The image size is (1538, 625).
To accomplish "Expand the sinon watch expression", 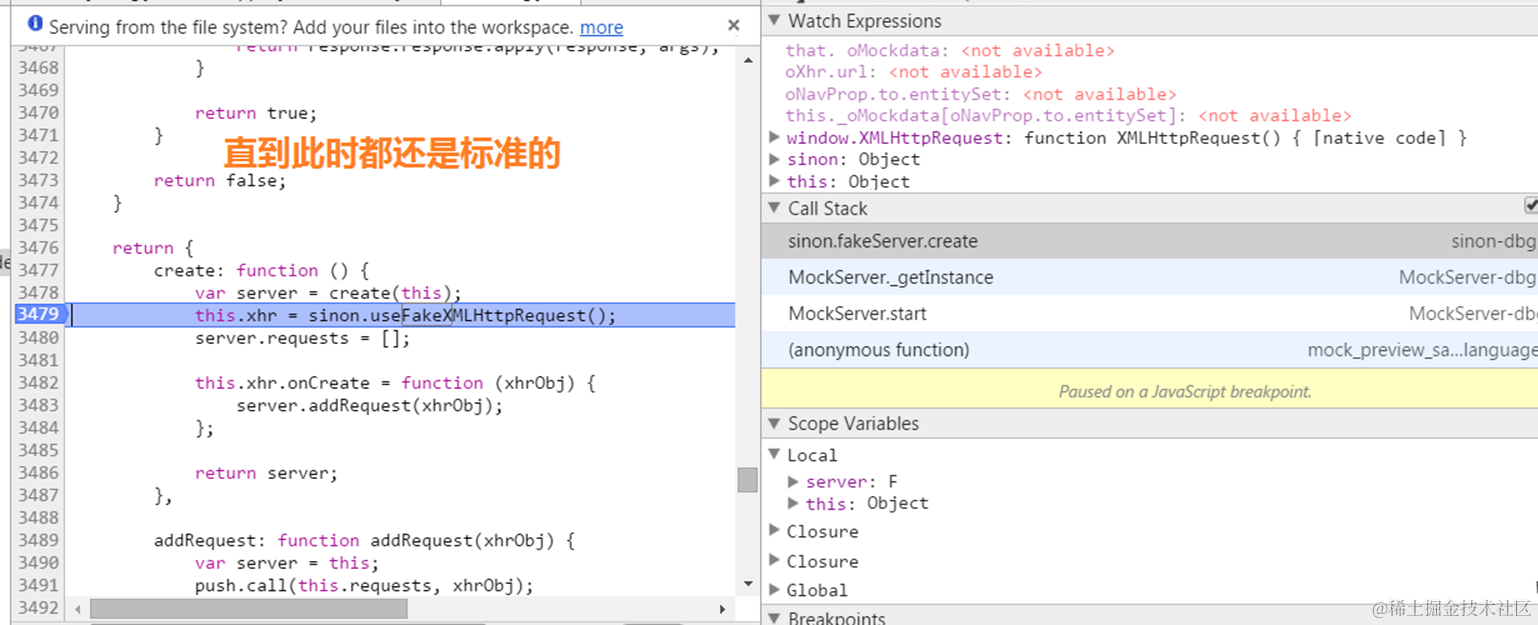I will [x=775, y=159].
